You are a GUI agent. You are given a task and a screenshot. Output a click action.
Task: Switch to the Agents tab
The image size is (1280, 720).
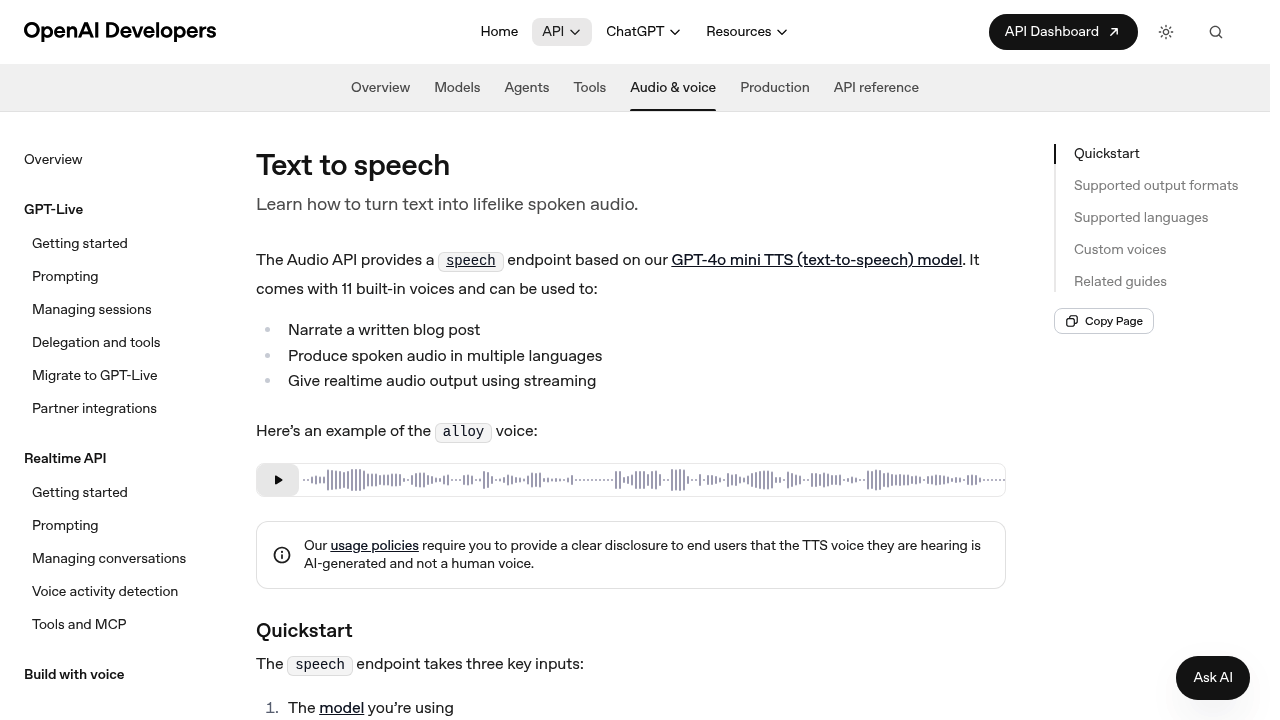click(527, 88)
